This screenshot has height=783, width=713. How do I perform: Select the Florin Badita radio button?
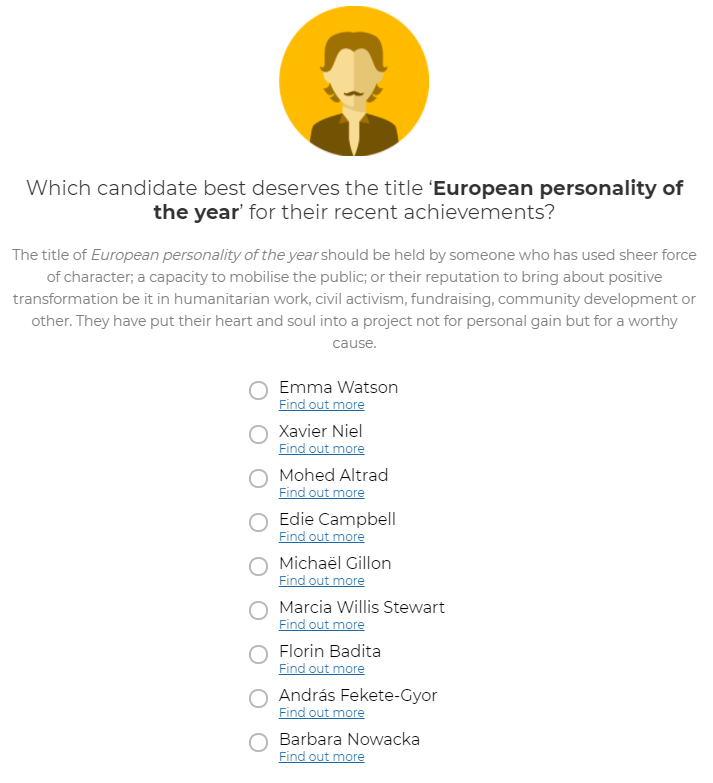(x=259, y=654)
